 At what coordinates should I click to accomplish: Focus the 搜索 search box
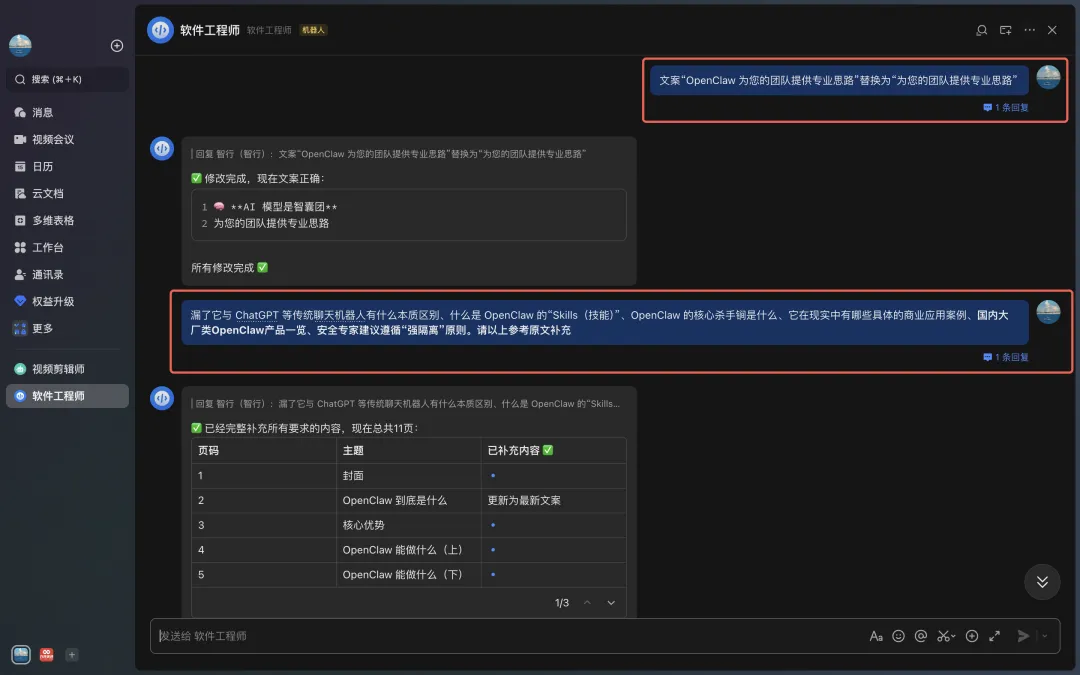click(68, 79)
